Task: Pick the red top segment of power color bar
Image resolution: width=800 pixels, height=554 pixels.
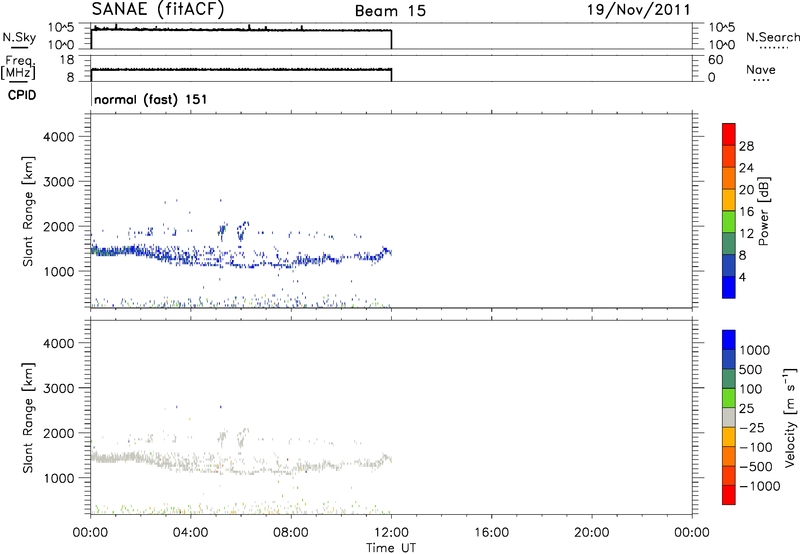Action: click(729, 134)
